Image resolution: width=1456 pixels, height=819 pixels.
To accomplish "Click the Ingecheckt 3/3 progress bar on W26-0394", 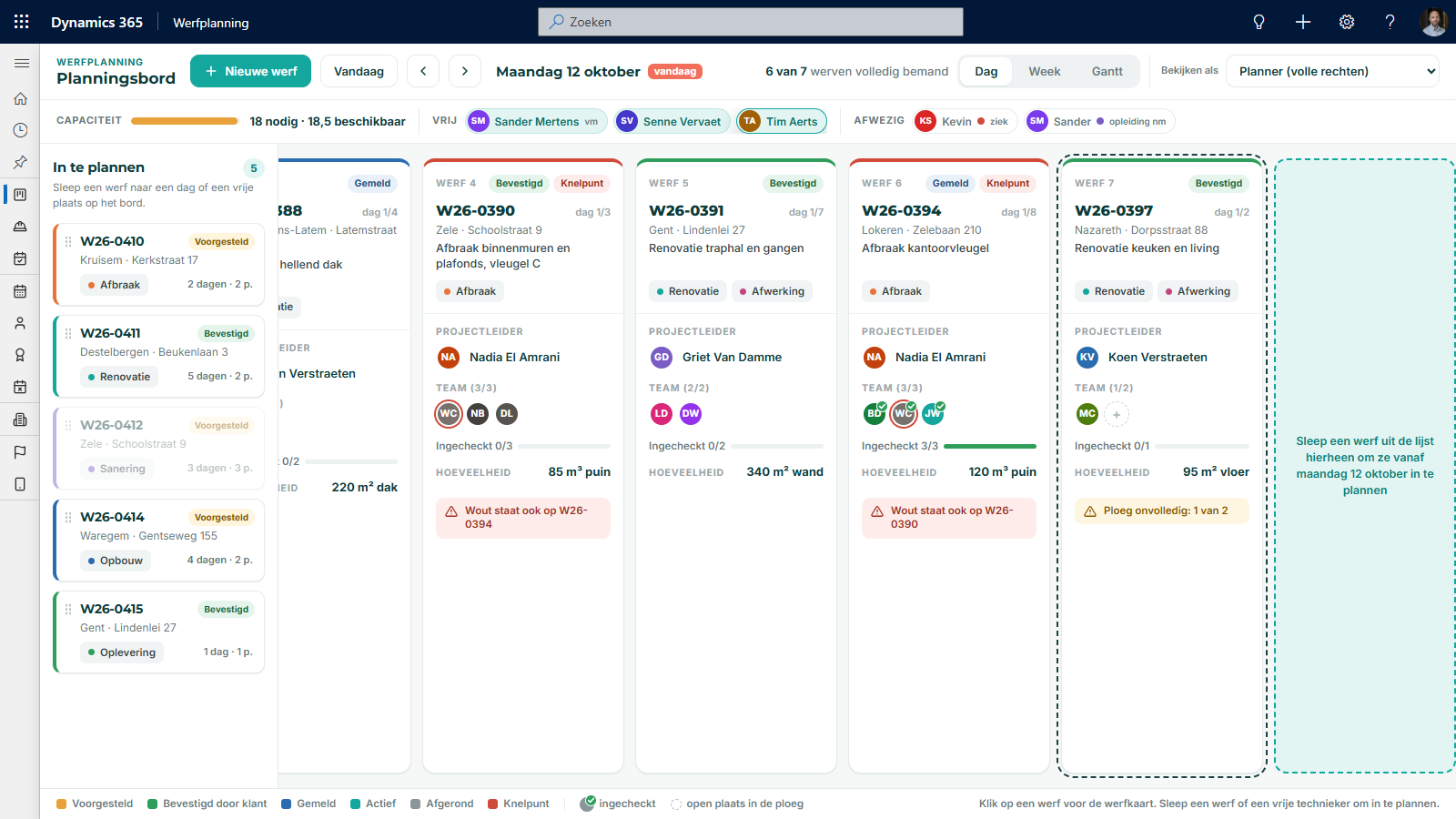I will 990,446.
